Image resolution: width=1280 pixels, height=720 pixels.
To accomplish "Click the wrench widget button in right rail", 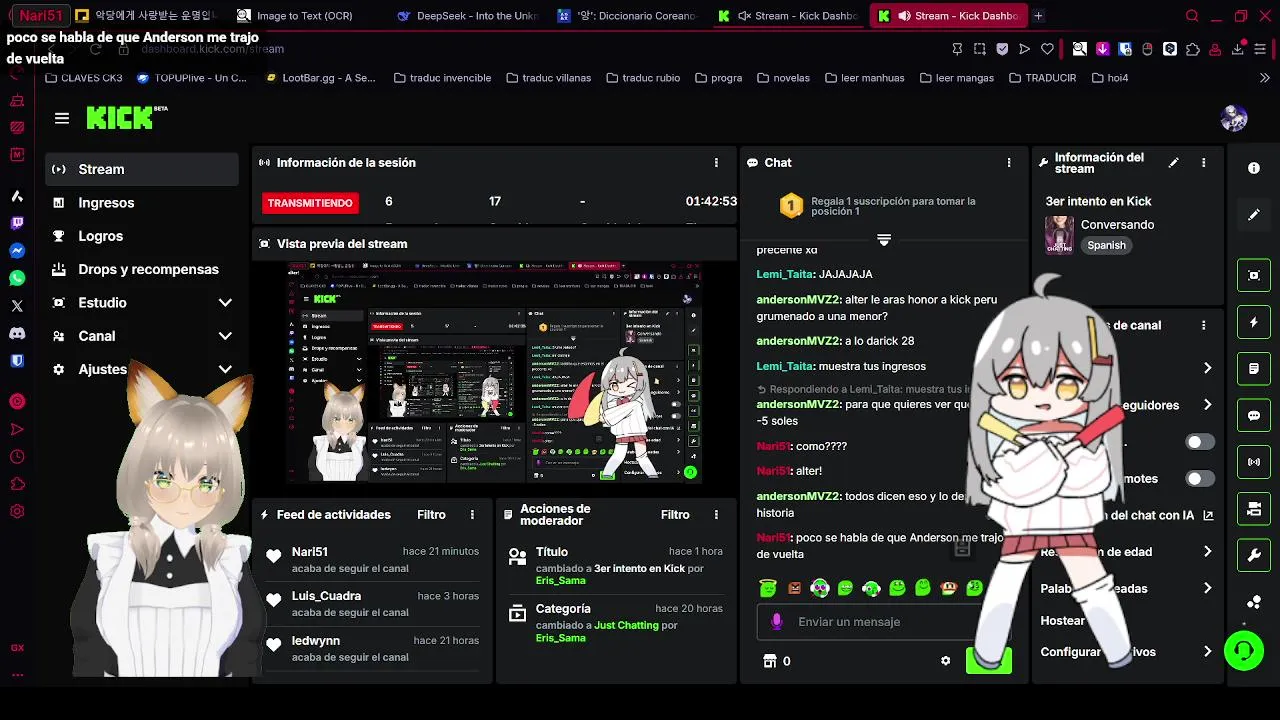I will pos(1254,555).
